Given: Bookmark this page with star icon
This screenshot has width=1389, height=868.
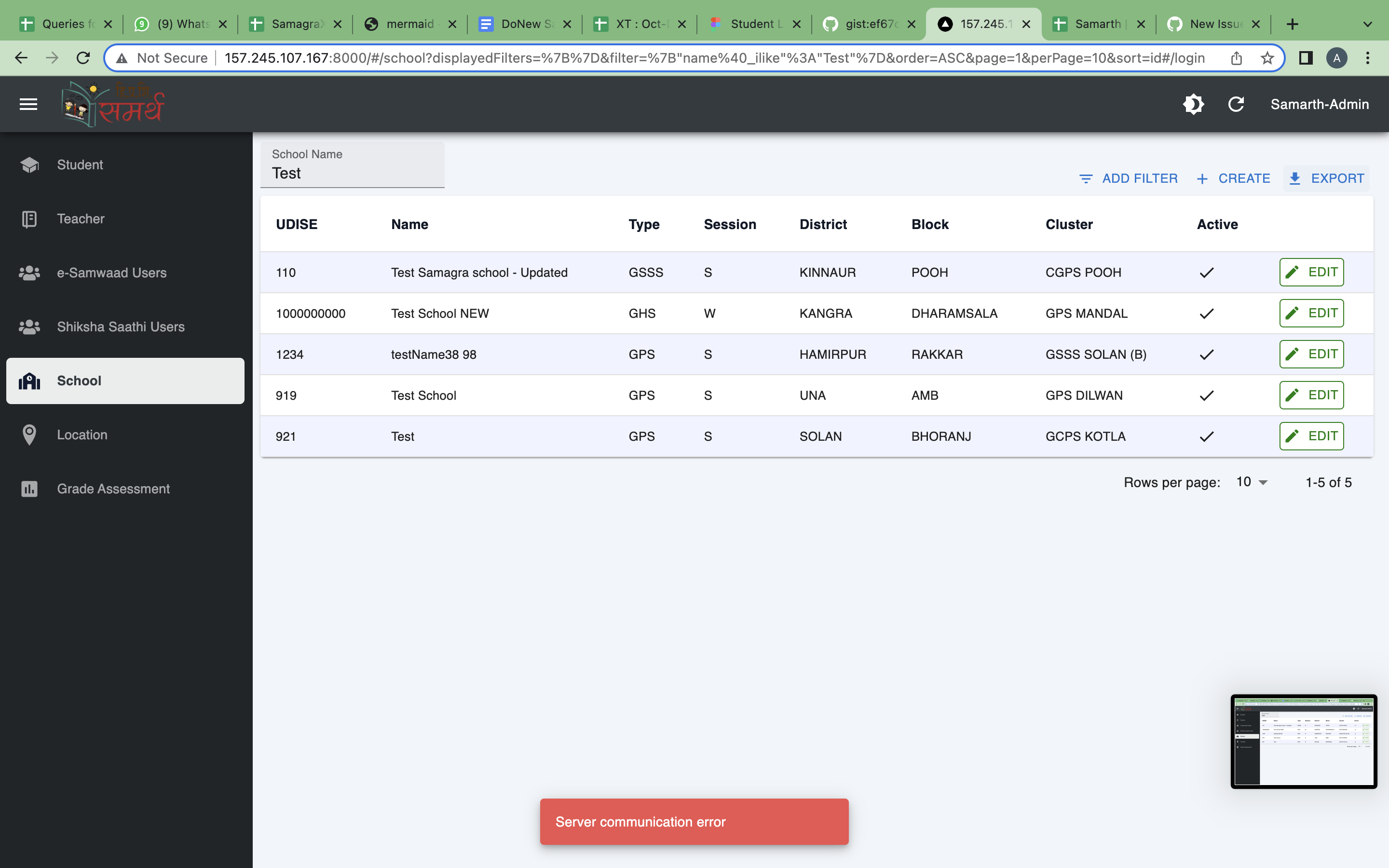Looking at the screenshot, I should (1267, 58).
